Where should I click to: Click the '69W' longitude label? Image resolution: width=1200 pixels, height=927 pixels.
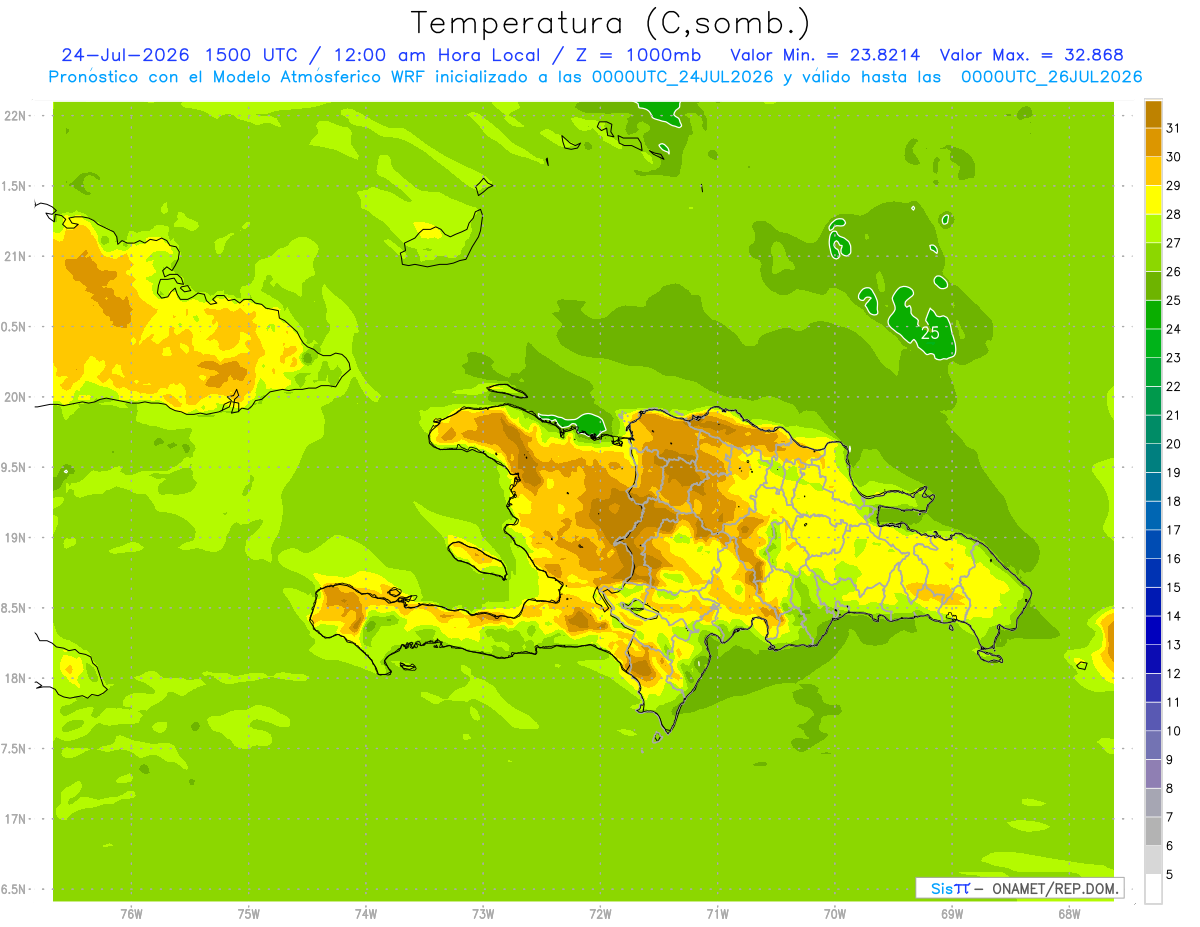point(952,914)
